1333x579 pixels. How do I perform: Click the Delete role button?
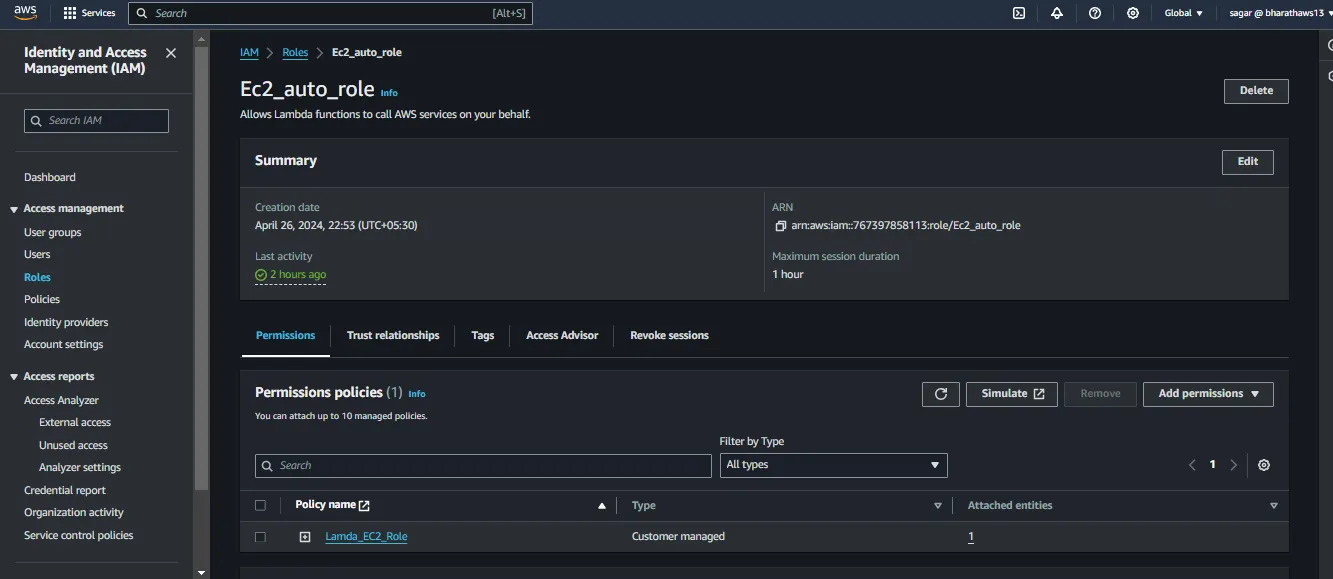tap(1256, 91)
